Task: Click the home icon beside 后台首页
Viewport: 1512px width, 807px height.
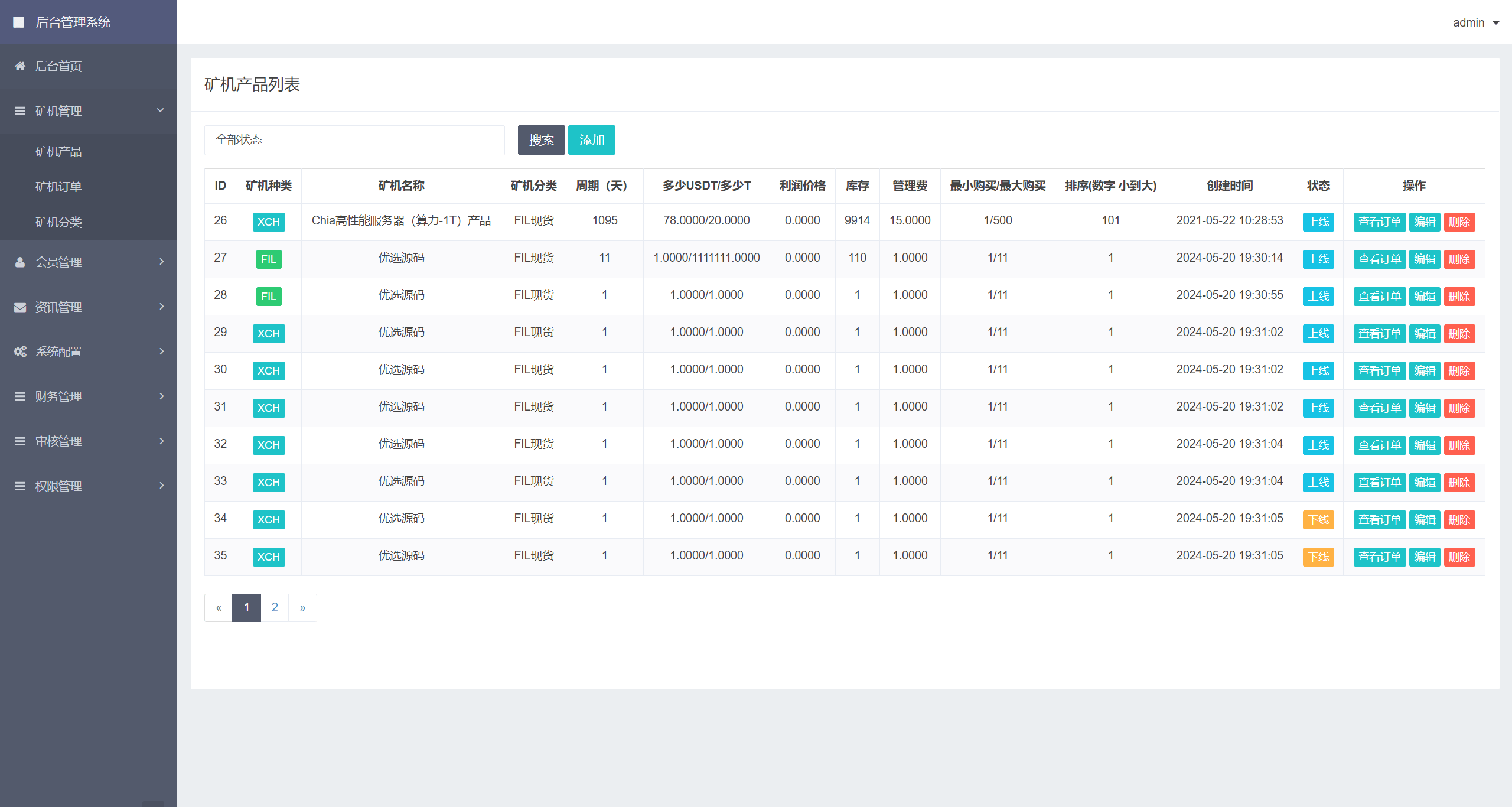Action: tap(20, 66)
